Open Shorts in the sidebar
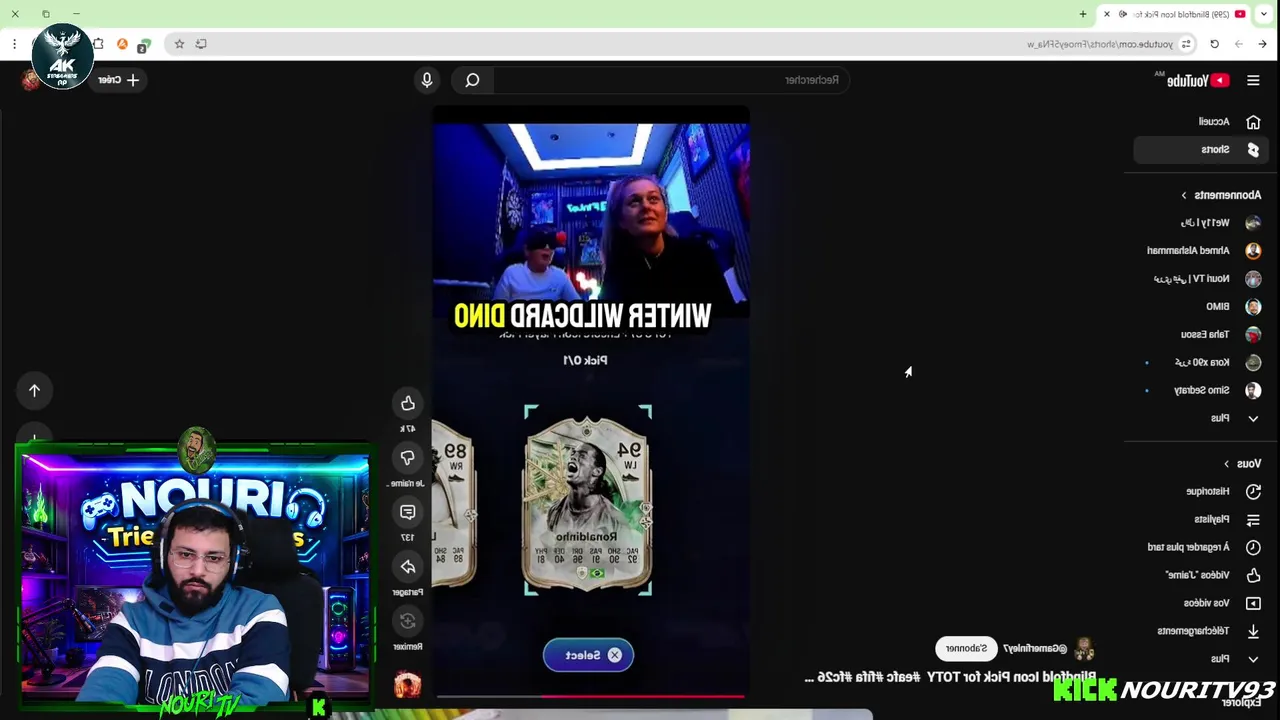Image resolution: width=1280 pixels, height=720 pixels. 1201,149
